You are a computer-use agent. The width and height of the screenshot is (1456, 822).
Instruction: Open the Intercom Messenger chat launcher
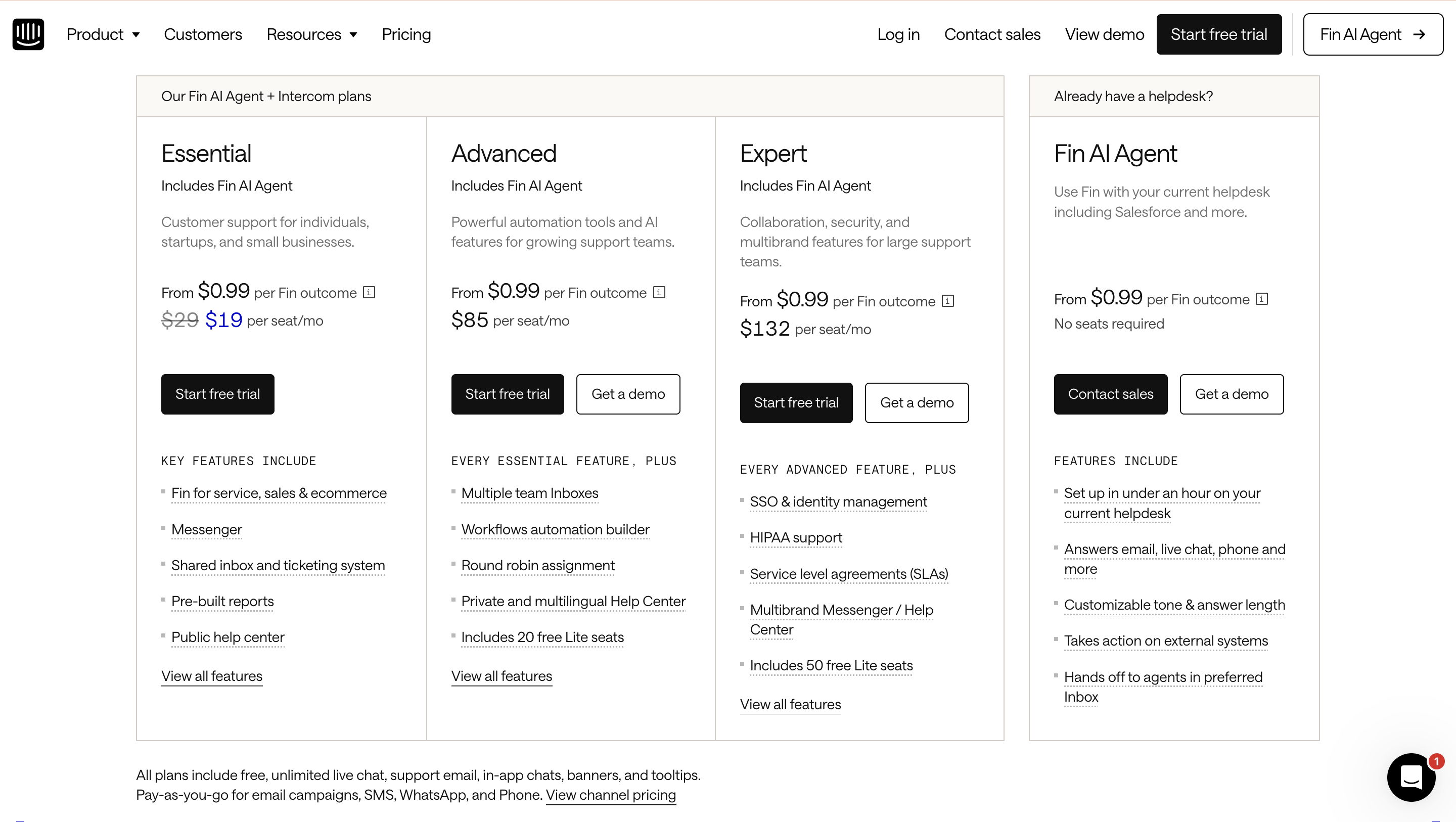pyautogui.click(x=1412, y=778)
